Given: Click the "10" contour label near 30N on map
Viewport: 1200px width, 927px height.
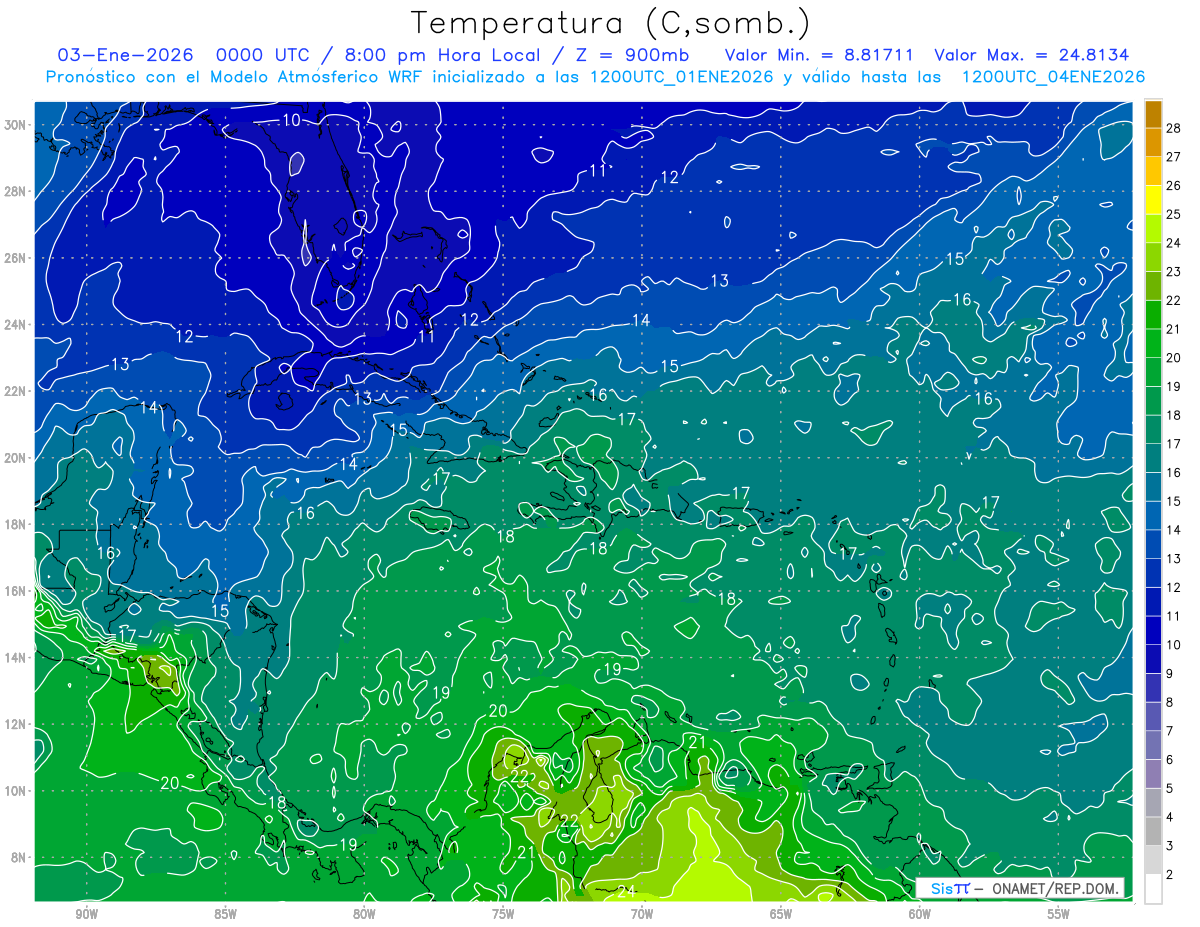Looking at the screenshot, I should (x=291, y=120).
